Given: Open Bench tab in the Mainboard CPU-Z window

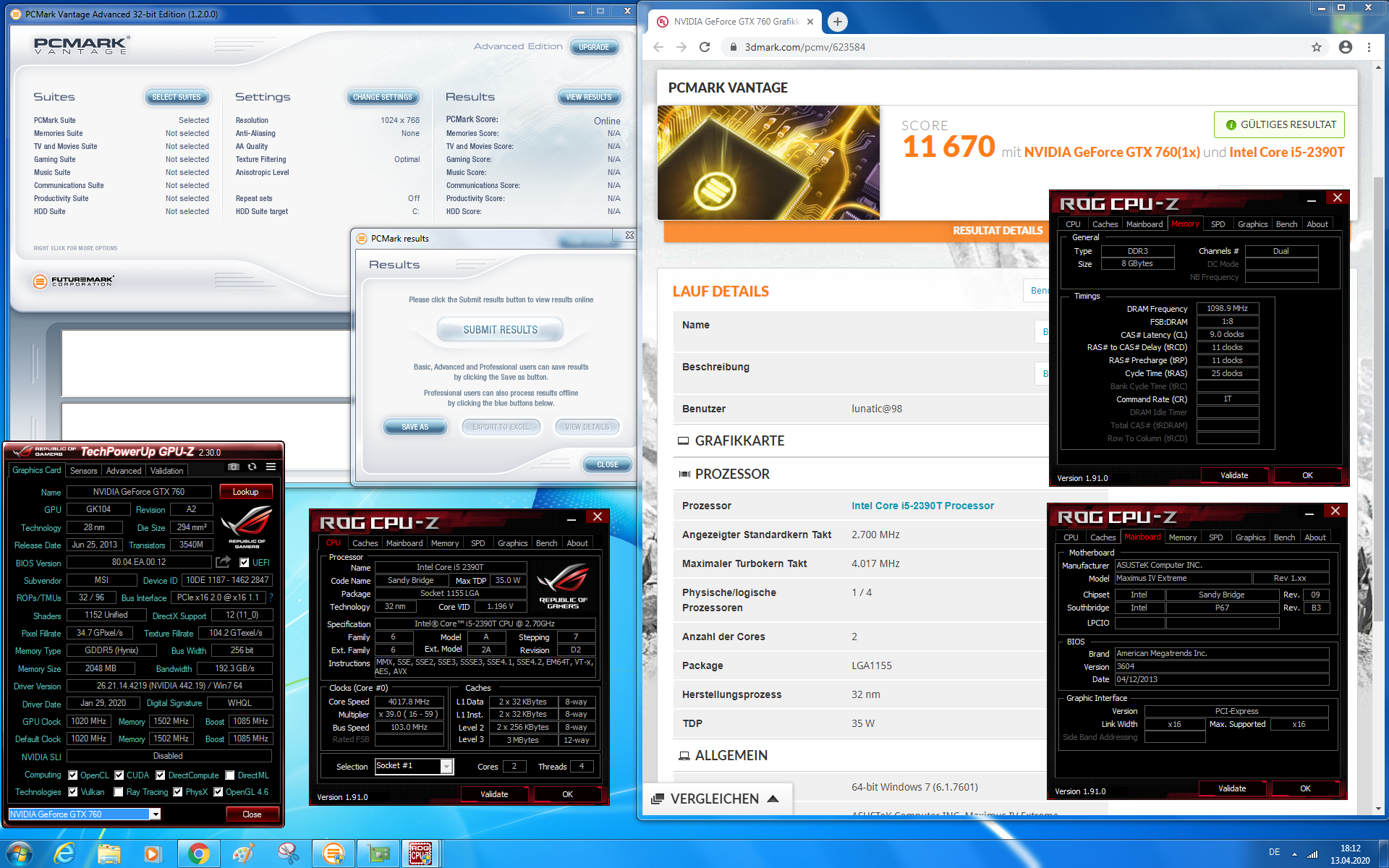Looking at the screenshot, I should pos(1284,537).
